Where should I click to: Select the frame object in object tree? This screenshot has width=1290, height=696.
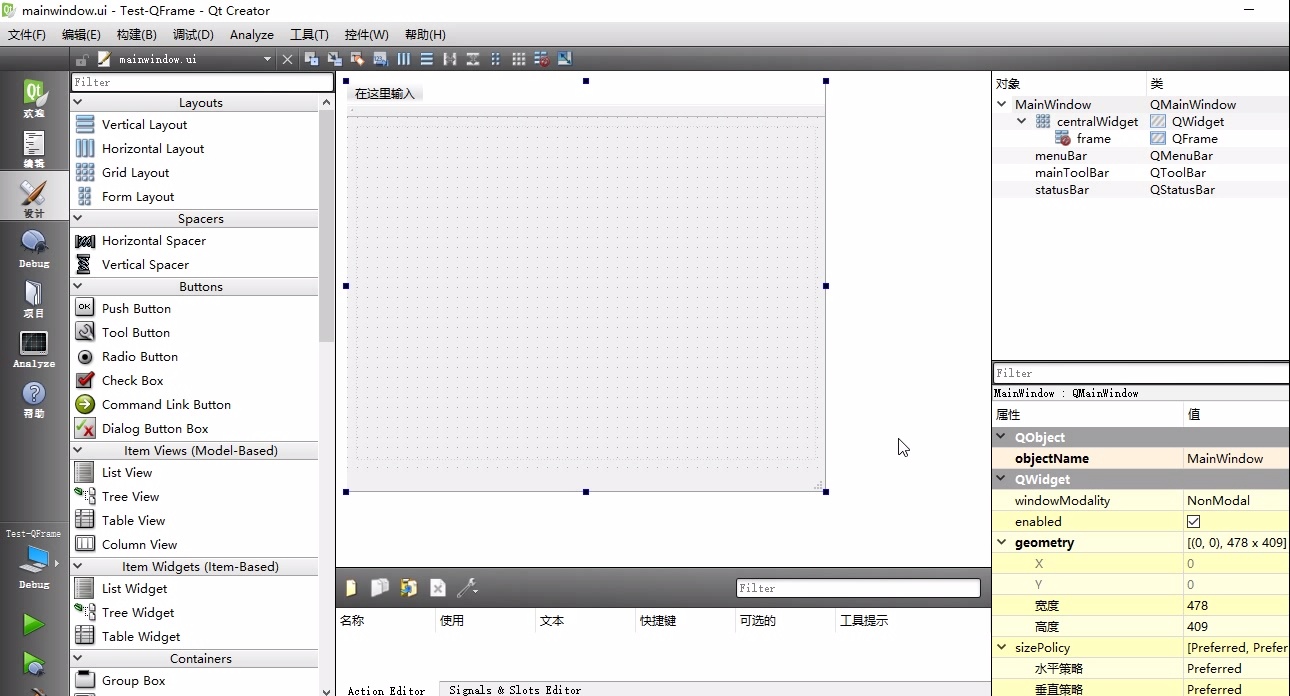pyautogui.click(x=1093, y=139)
